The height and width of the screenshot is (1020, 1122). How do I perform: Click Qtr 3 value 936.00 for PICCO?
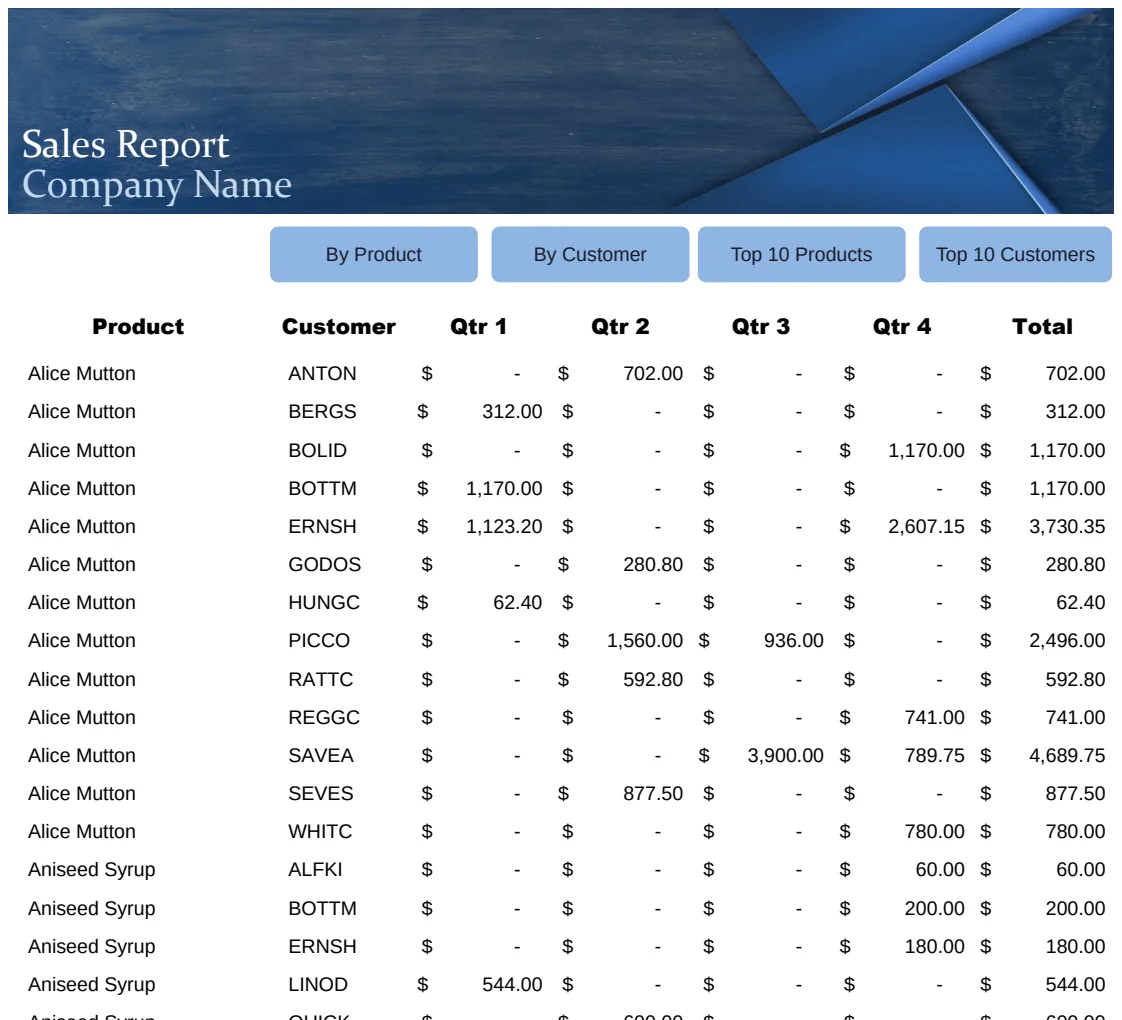tap(794, 640)
